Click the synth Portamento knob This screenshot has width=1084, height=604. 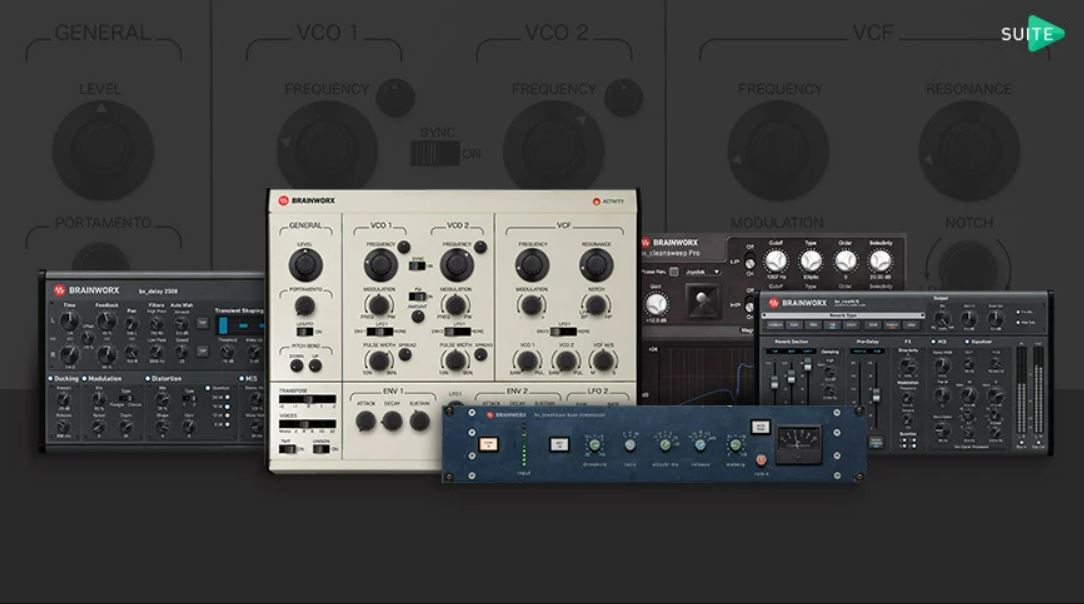click(x=304, y=305)
